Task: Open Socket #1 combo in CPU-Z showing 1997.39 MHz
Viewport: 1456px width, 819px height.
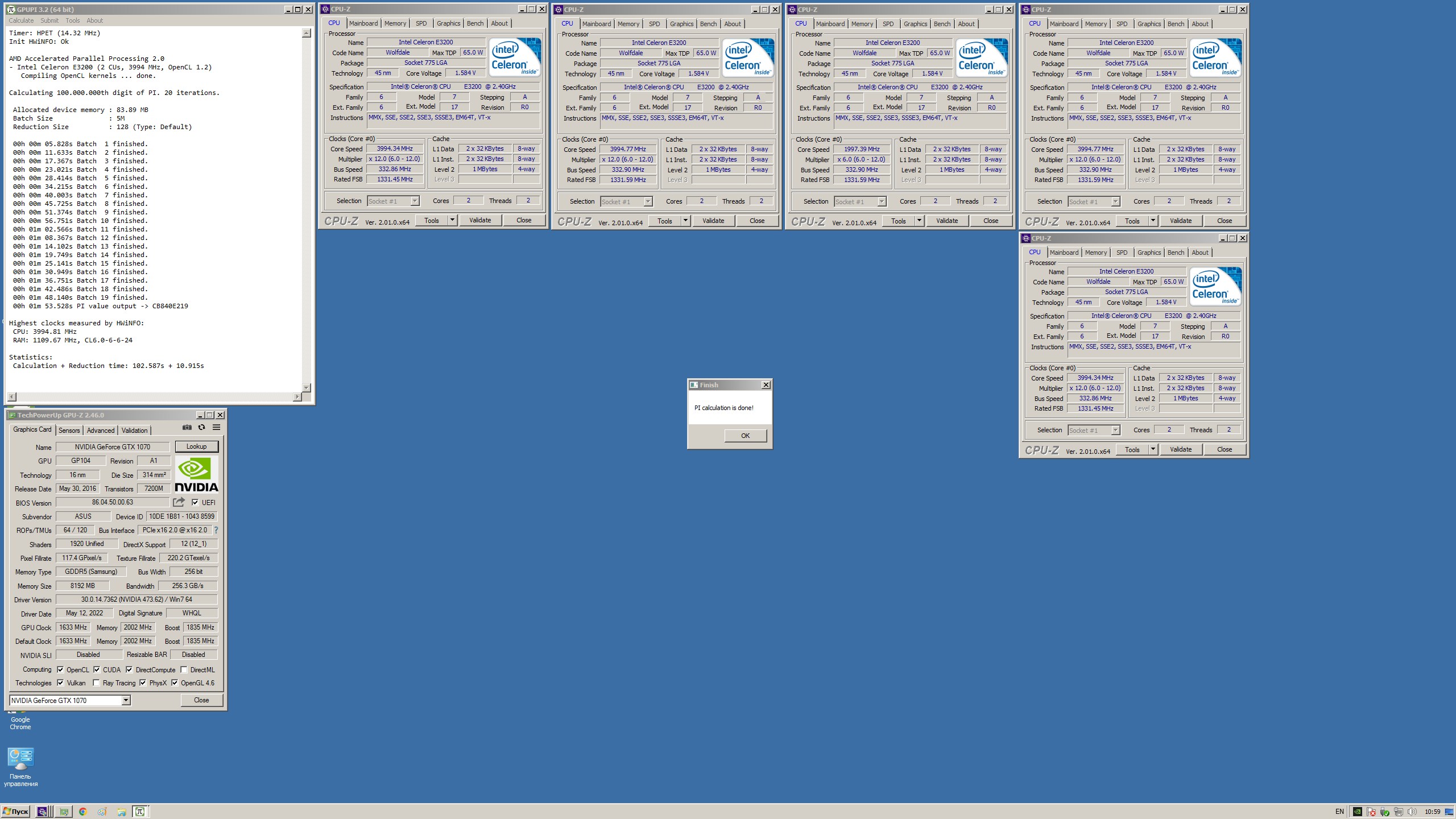Action: pyautogui.click(x=860, y=201)
